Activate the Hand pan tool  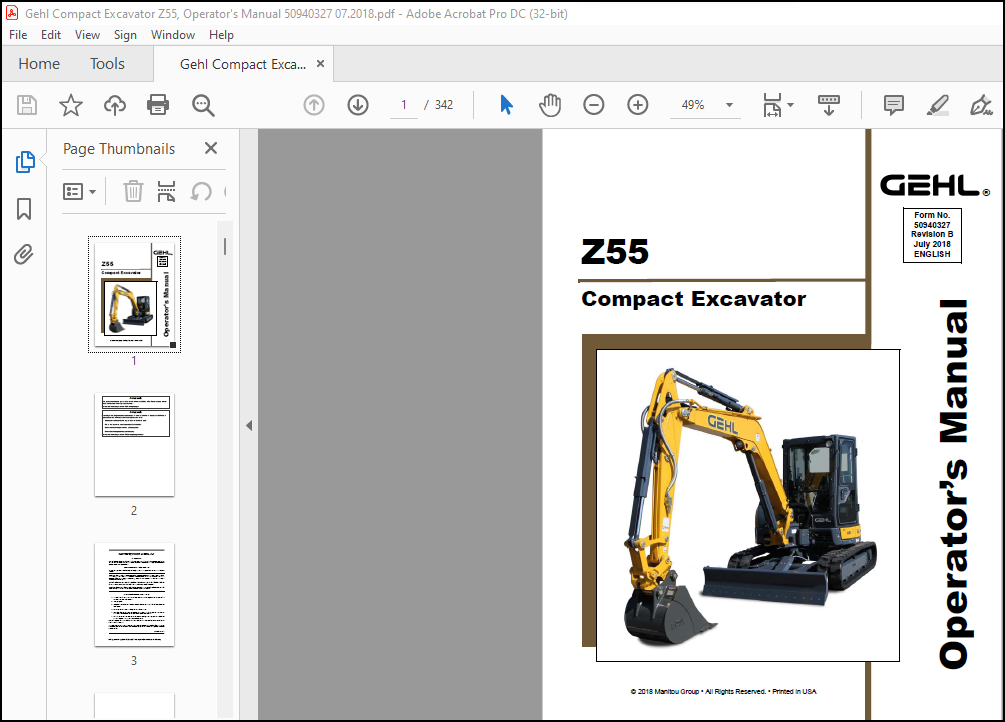(x=550, y=105)
